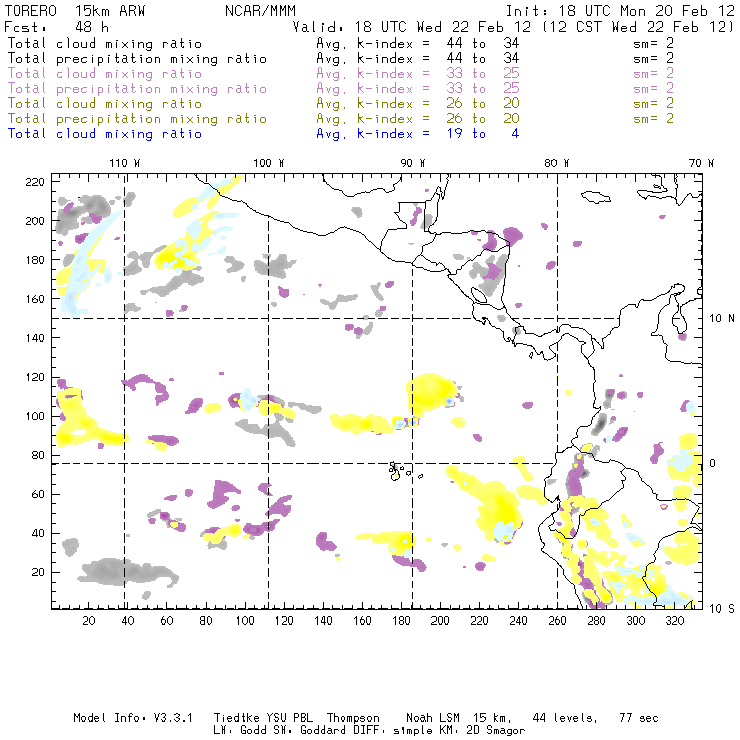
Task: Click the '100 W' longitude label
Action: (x=269, y=163)
